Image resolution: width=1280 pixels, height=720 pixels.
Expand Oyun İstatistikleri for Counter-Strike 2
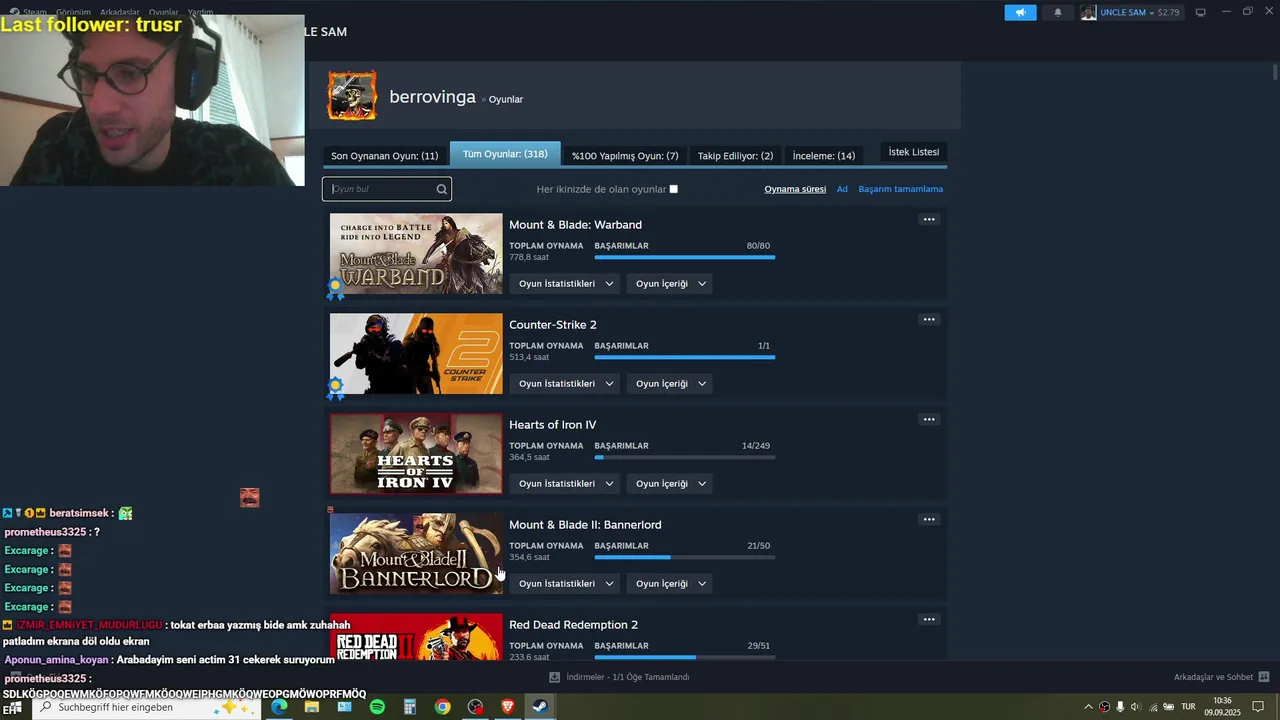point(565,384)
